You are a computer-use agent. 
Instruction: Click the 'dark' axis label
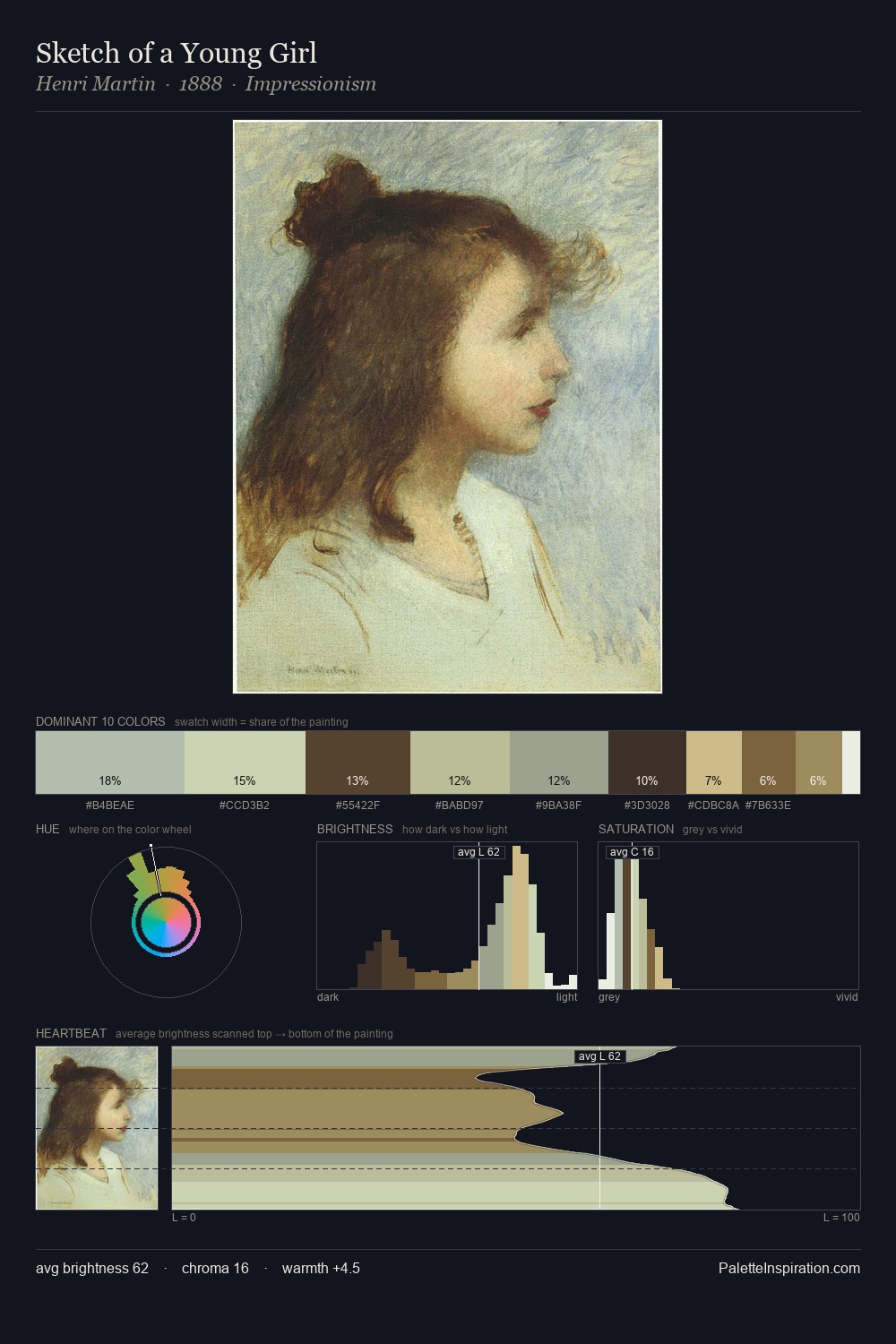(x=328, y=996)
